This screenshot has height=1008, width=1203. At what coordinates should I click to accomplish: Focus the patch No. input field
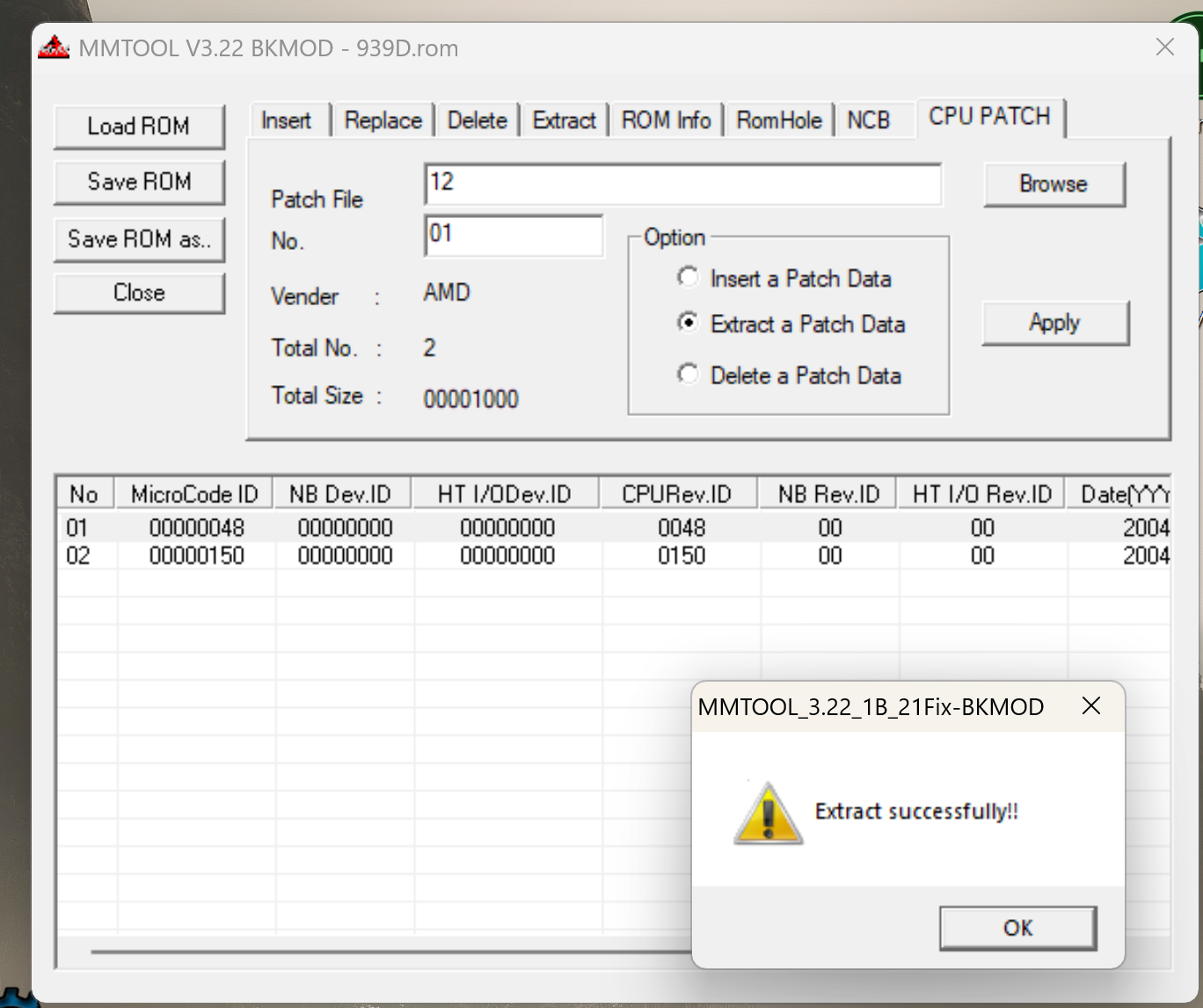pyautogui.click(x=514, y=235)
